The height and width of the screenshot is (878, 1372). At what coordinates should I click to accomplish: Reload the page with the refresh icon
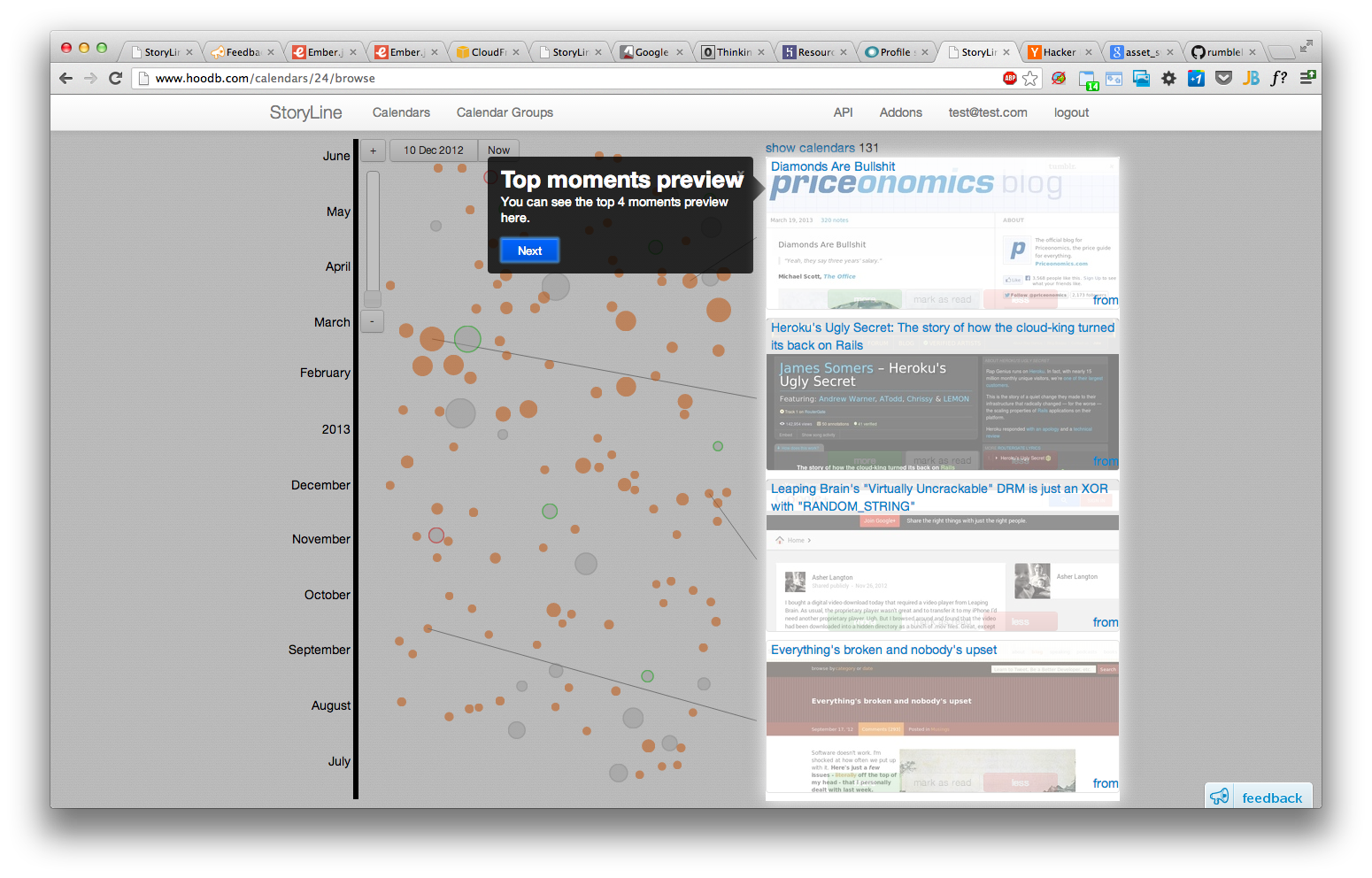click(x=115, y=78)
